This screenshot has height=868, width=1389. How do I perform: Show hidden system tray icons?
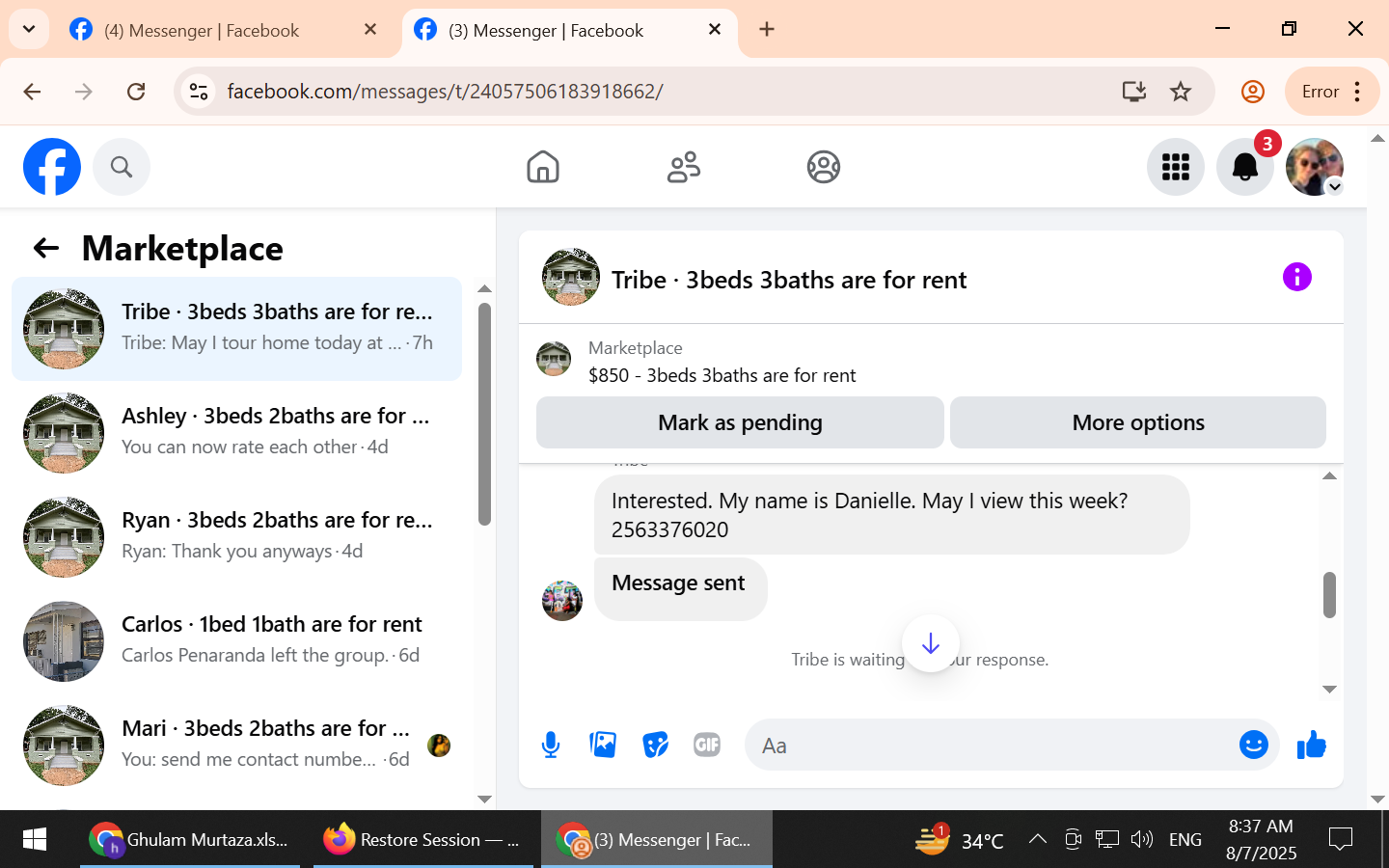[1038, 839]
